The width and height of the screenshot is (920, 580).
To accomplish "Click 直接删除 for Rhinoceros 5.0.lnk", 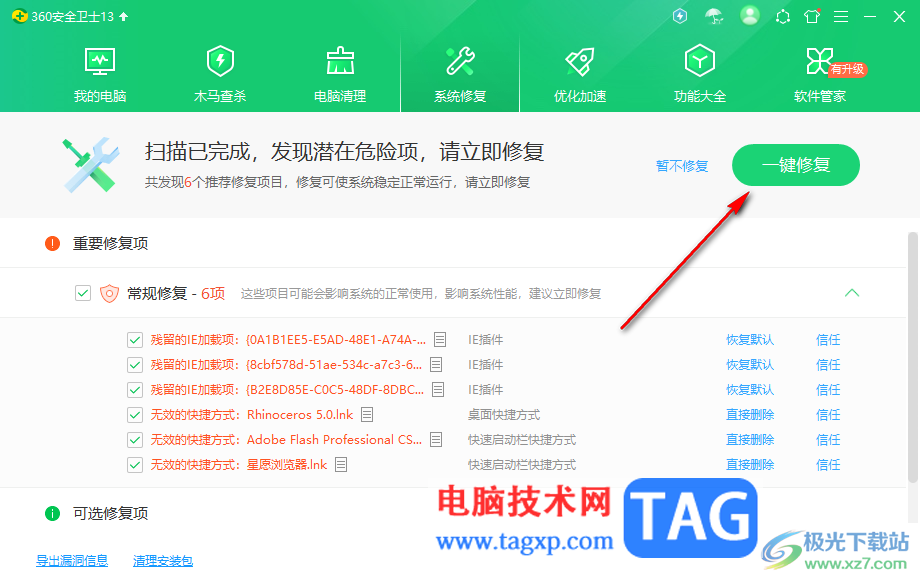I will (x=750, y=415).
